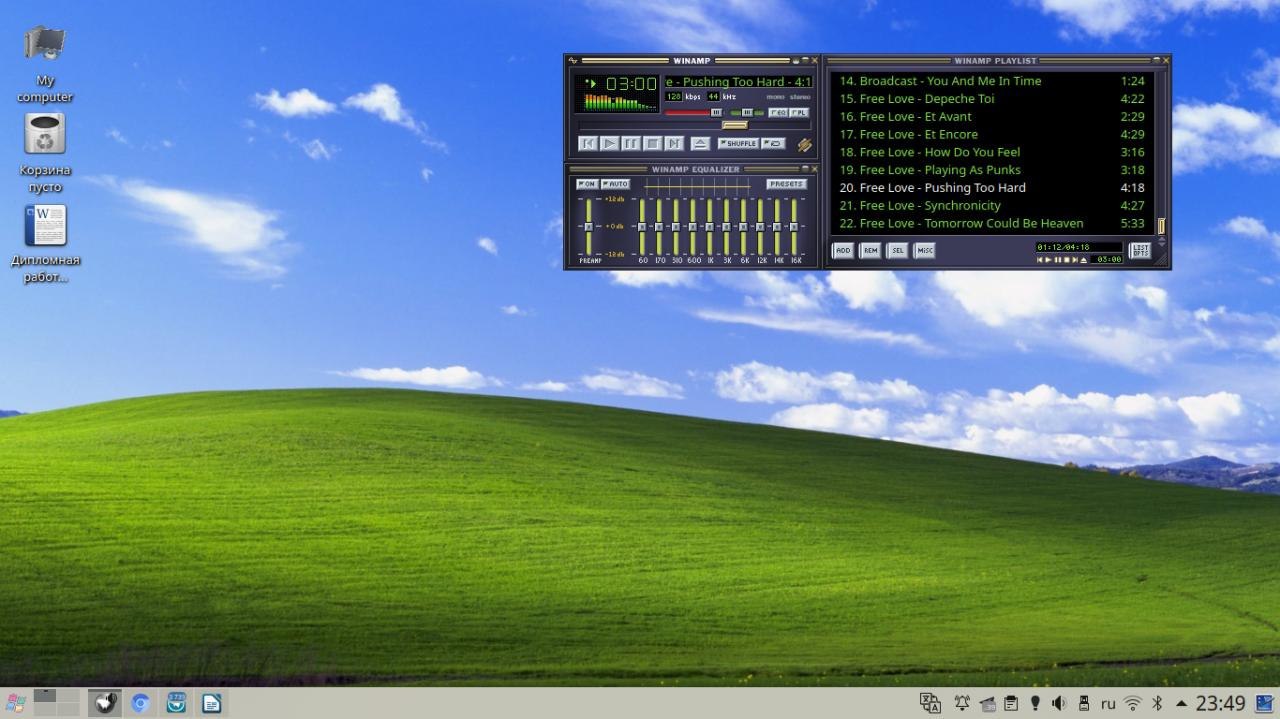
Task: Open the playlist SEL menu
Action: (898, 251)
